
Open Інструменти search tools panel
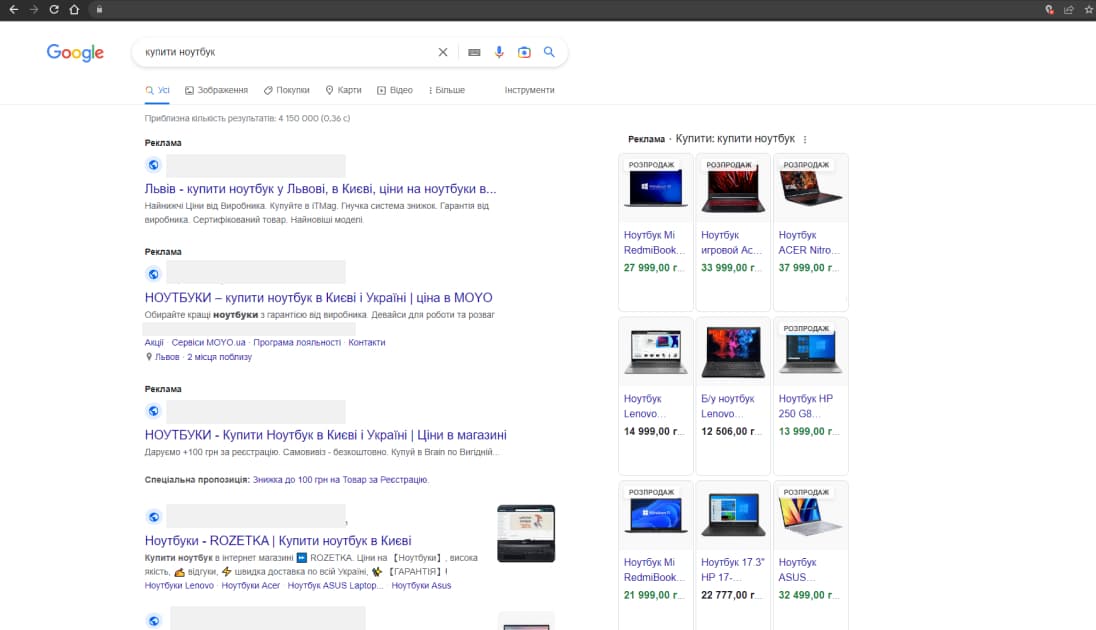pos(529,90)
